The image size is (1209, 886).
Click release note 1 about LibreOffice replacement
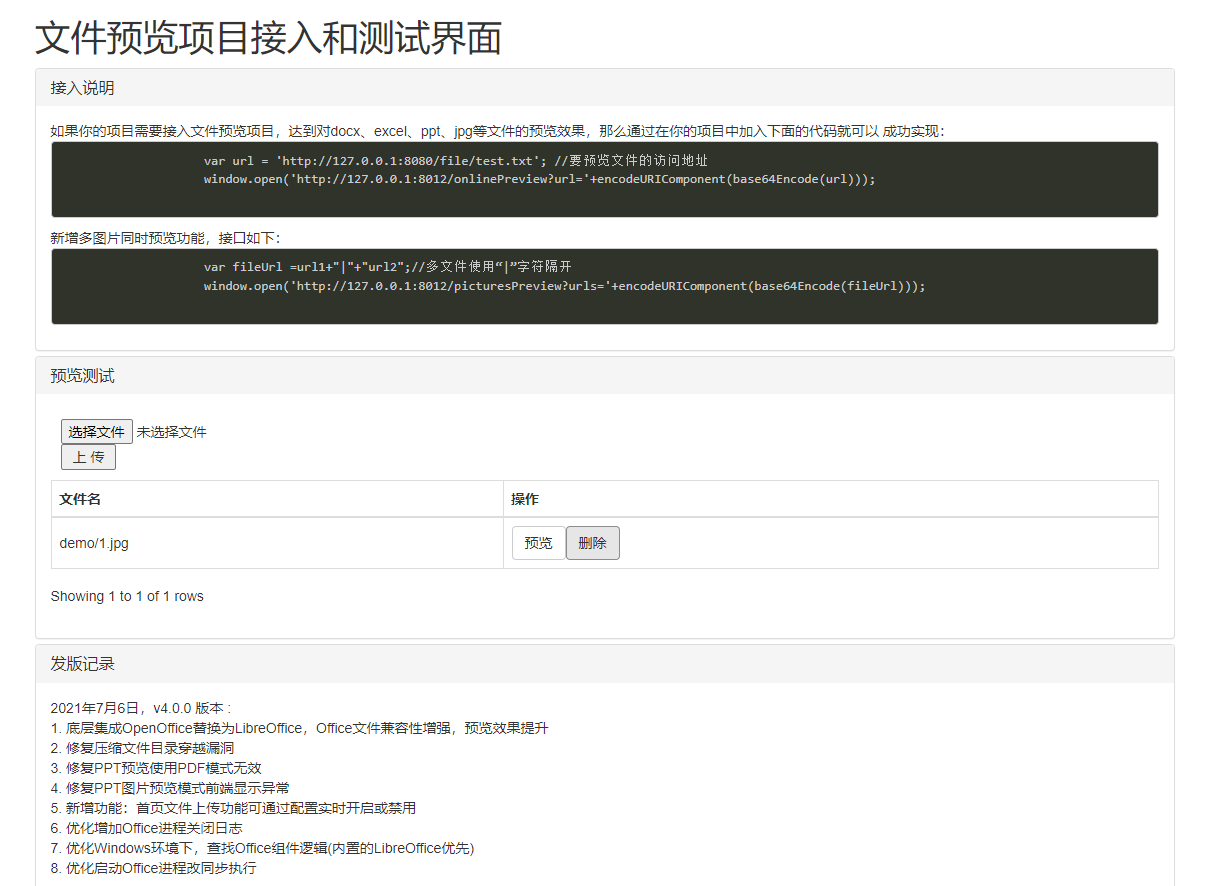pos(299,728)
